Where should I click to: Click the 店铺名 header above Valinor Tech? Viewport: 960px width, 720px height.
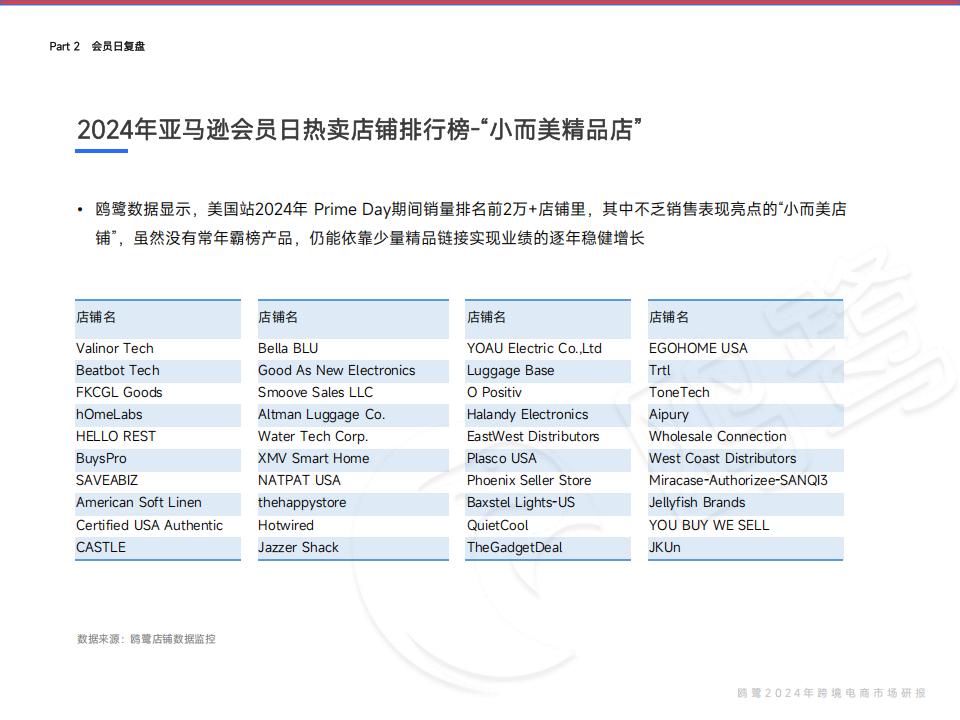click(158, 318)
